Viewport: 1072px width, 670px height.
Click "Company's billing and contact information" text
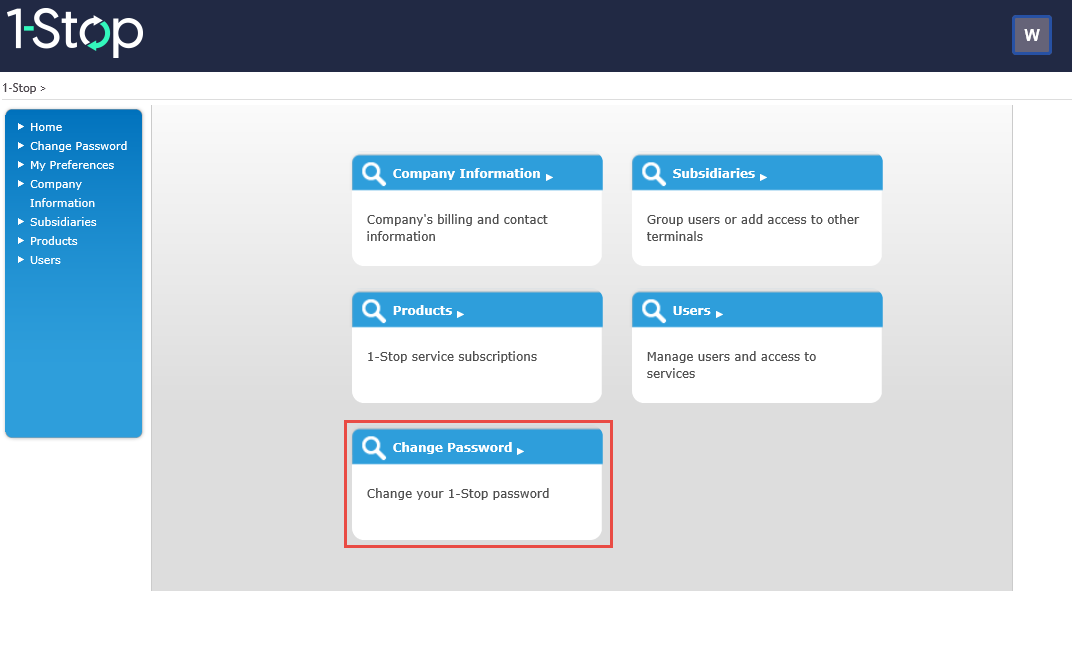pos(457,228)
